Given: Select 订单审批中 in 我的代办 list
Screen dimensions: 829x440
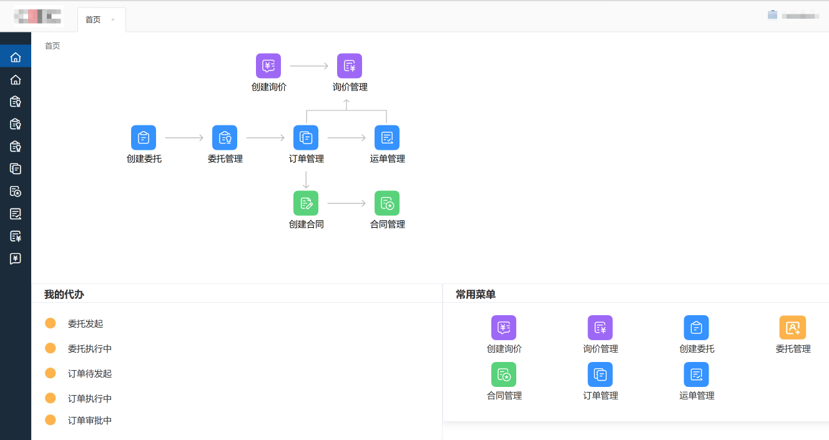Looking at the screenshot, I should (x=89, y=421).
